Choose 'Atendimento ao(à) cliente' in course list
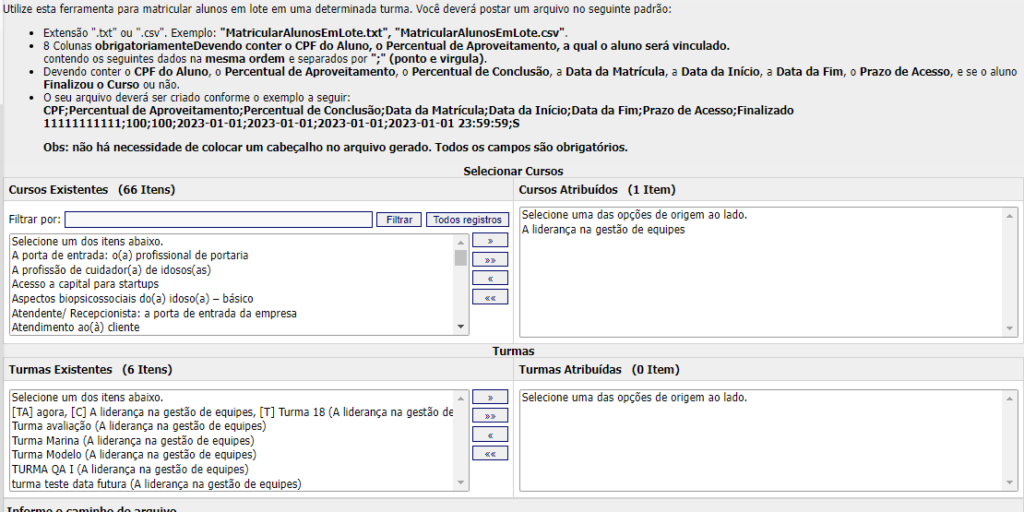 [75, 327]
